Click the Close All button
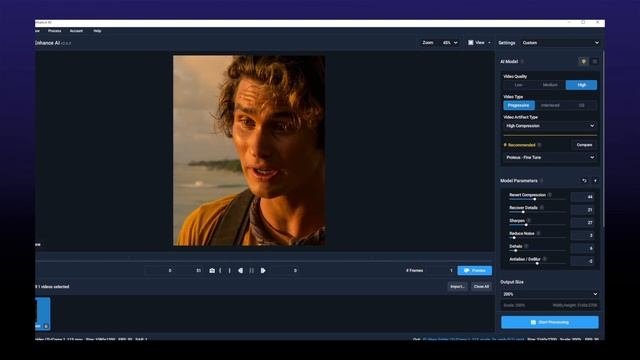Viewport: 640px width, 360px height. coord(481,287)
